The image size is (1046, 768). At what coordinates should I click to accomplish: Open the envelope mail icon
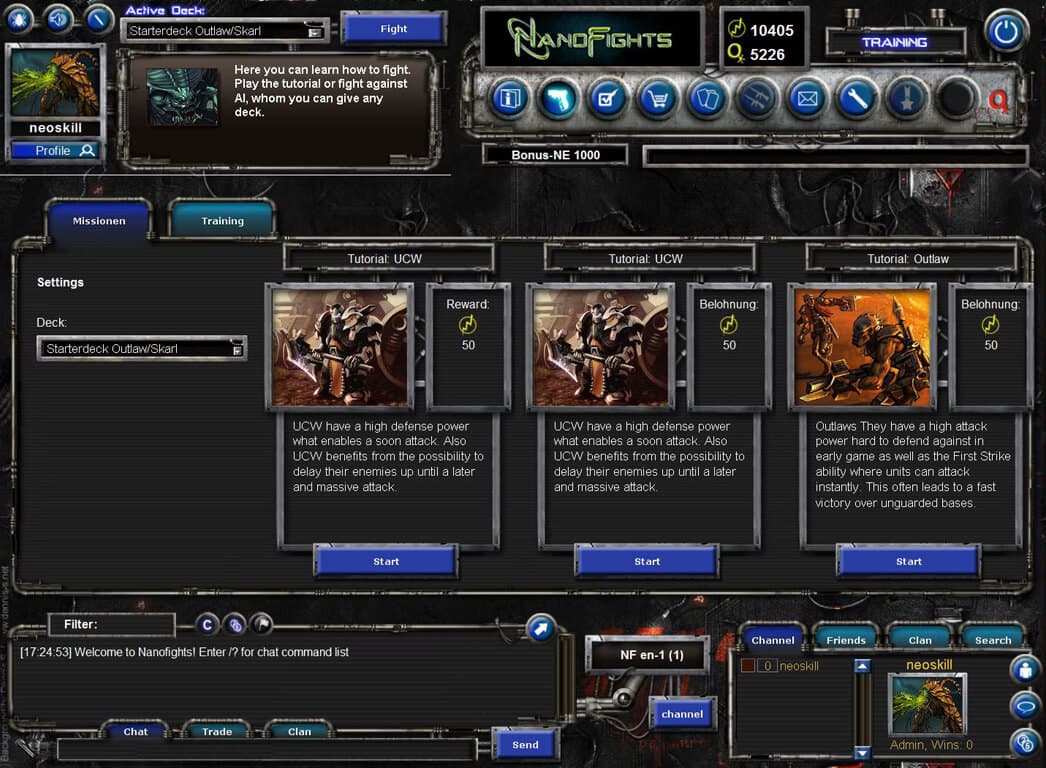click(x=807, y=99)
